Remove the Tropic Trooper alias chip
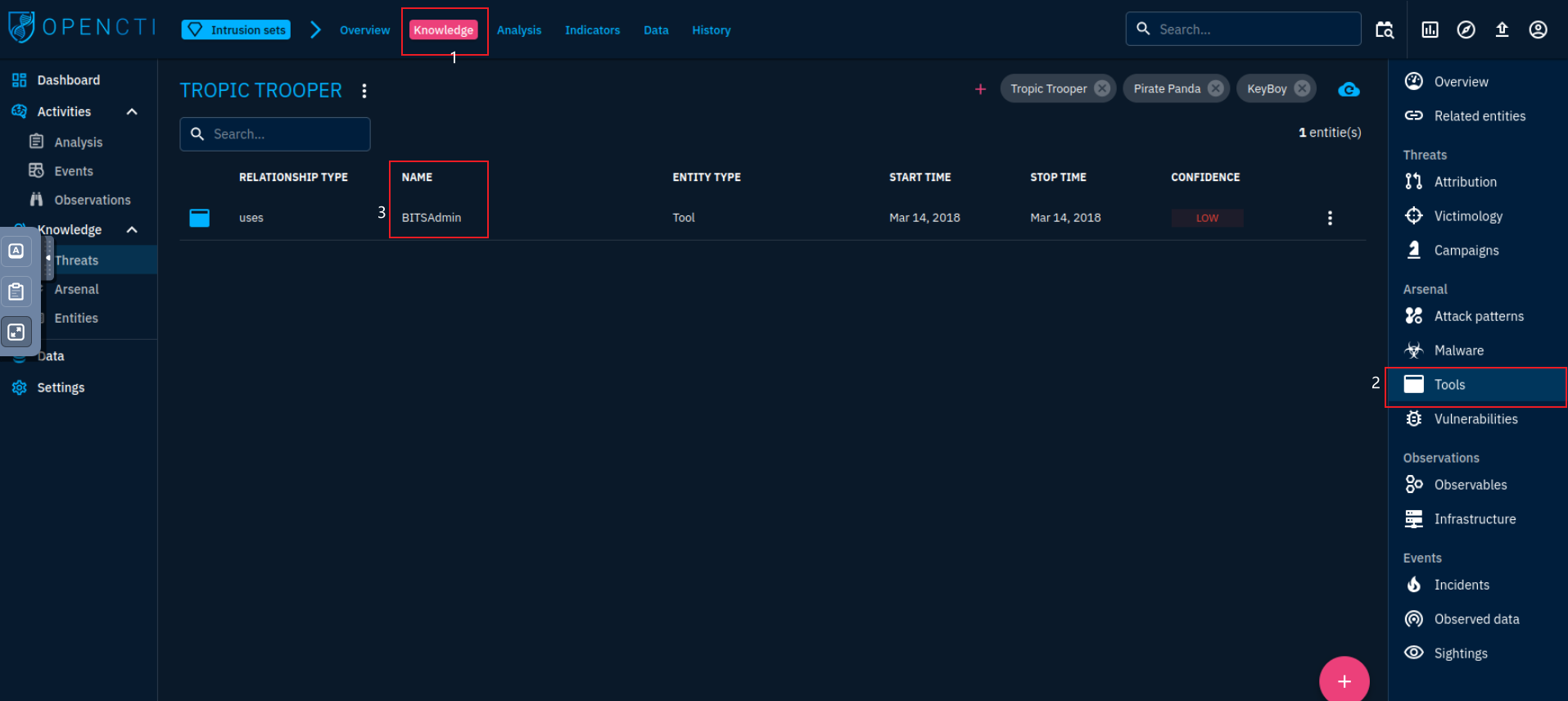 pyautogui.click(x=1102, y=88)
